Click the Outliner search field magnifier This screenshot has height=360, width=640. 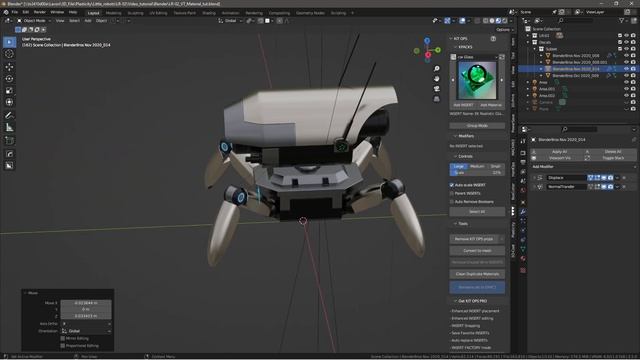[561, 20]
